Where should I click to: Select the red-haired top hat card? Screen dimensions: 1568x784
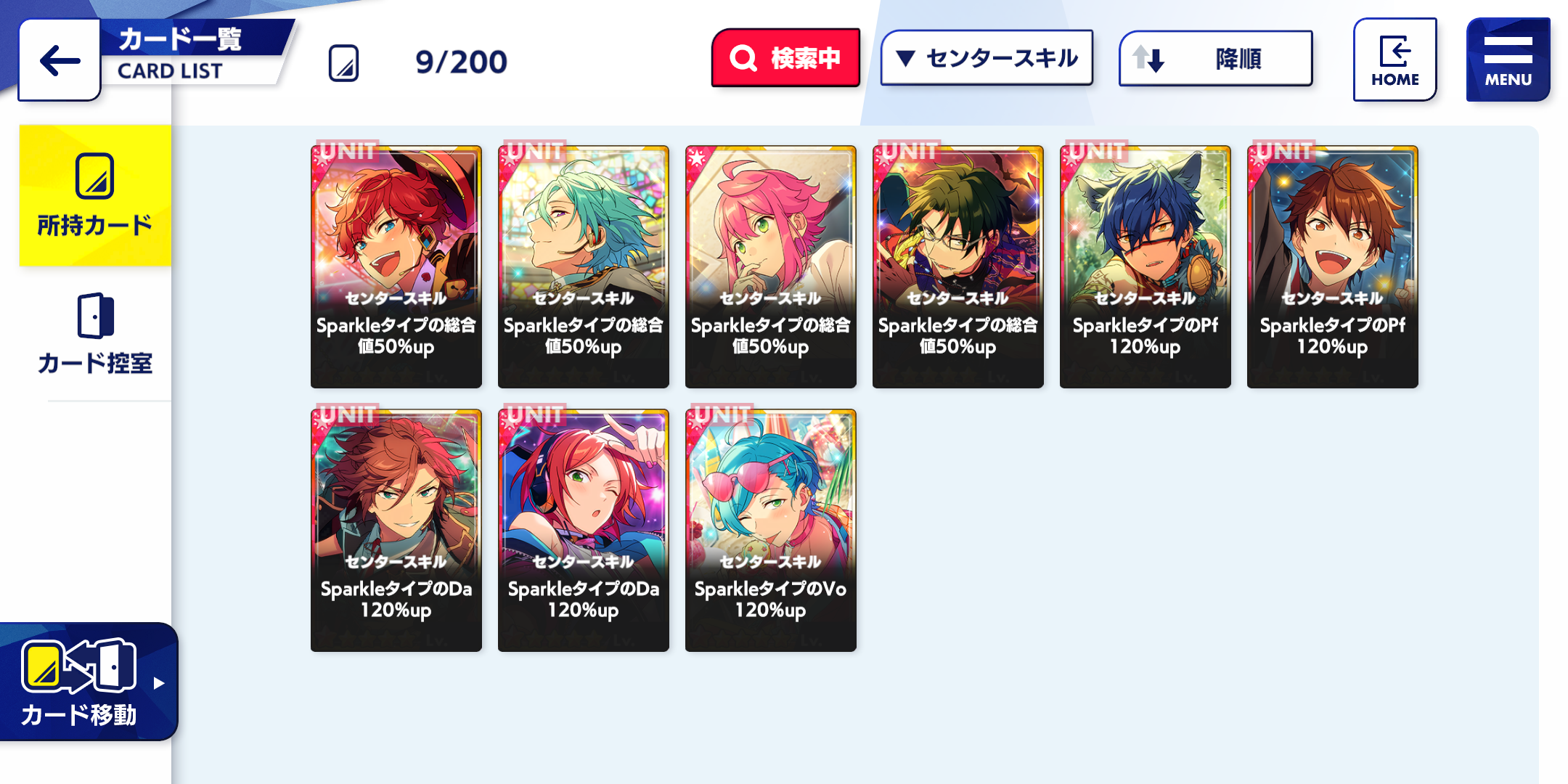(396, 266)
